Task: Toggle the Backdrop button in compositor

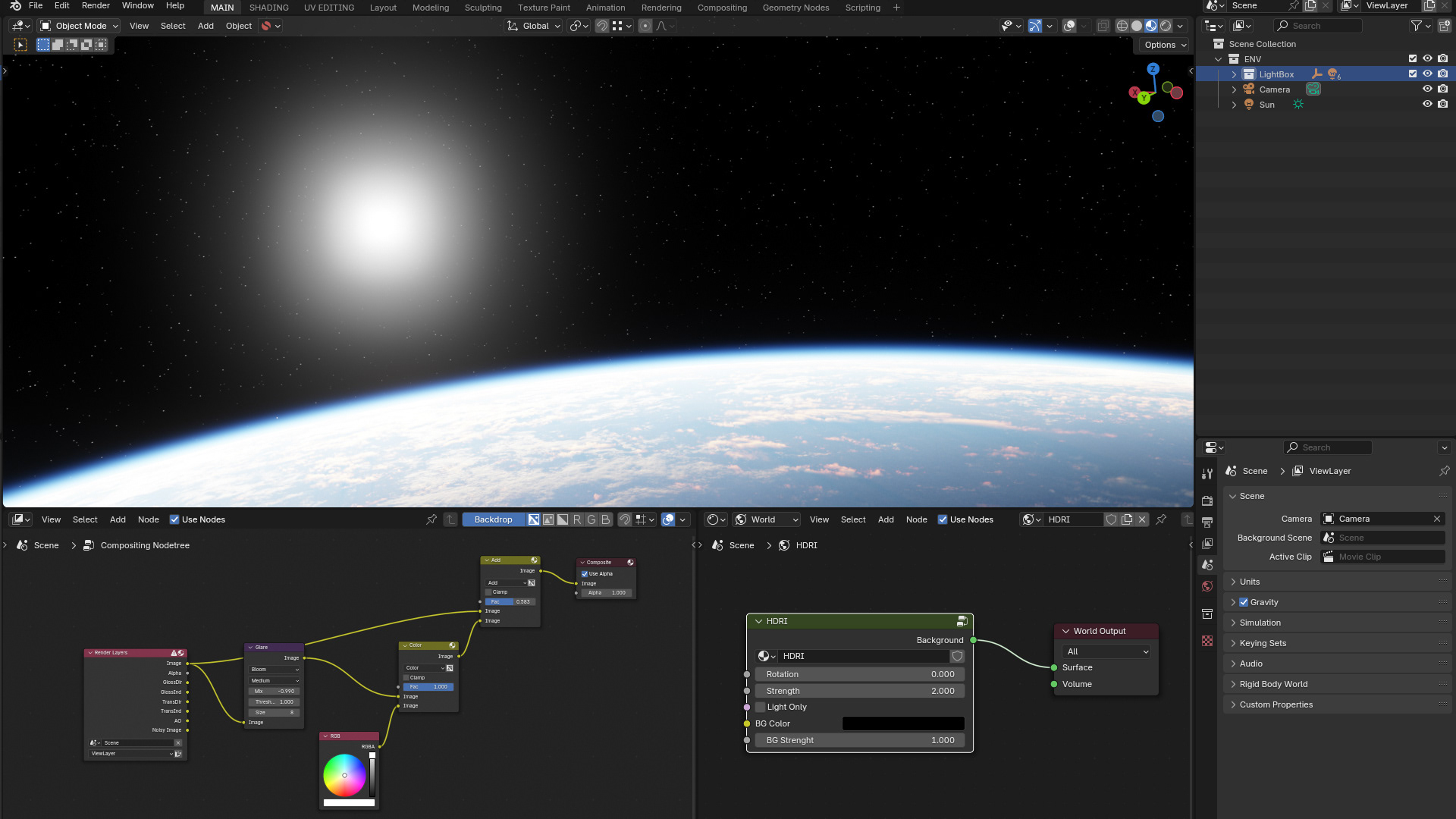Action: (493, 519)
